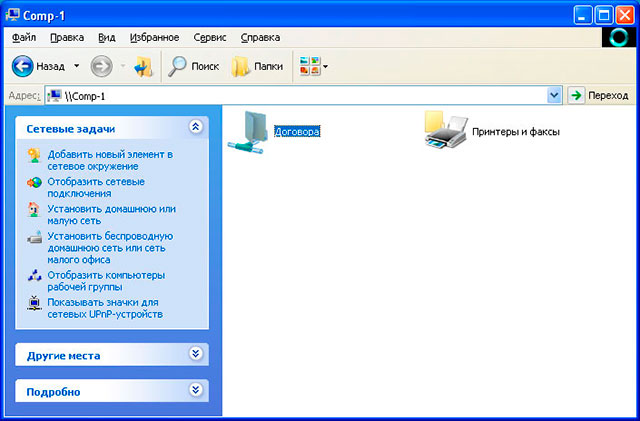Image resolution: width=640 pixels, height=421 pixels.
Task: Expand the Подробно panel
Action: pyautogui.click(x=196, y=390)
